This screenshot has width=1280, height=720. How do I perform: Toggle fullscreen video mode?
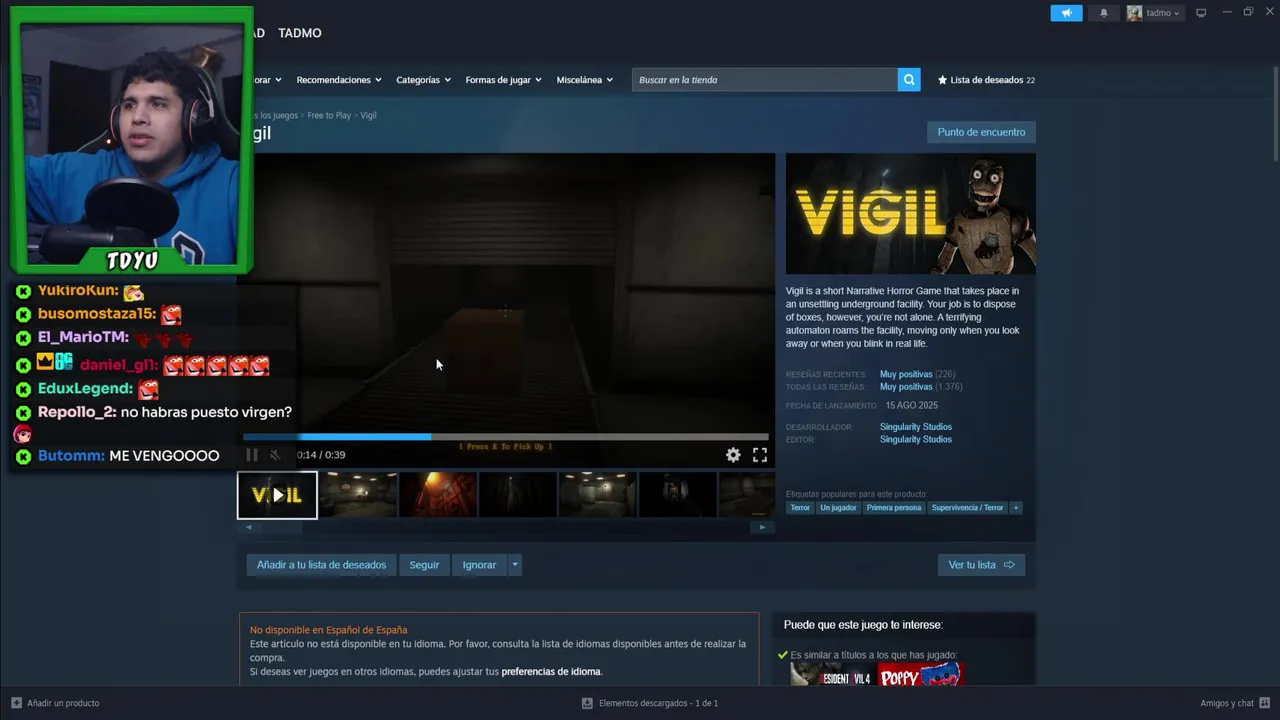pyautogui.click(x=760, y=455)
